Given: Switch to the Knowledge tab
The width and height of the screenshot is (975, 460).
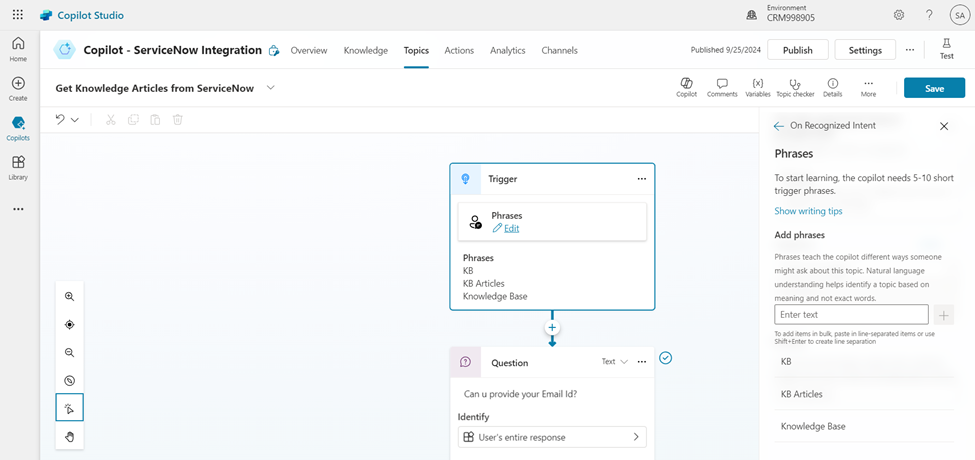Looking at the screenshot, I should pyautogui.click(x=365, y=50).
